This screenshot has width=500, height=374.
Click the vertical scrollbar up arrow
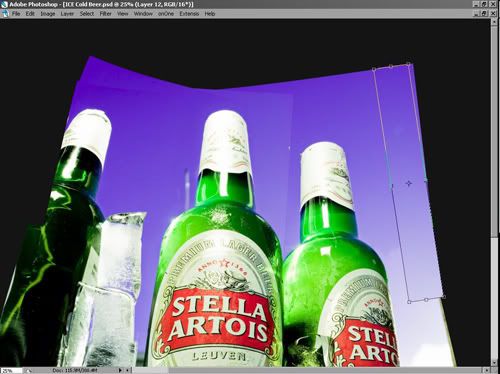tap(494, 22)
